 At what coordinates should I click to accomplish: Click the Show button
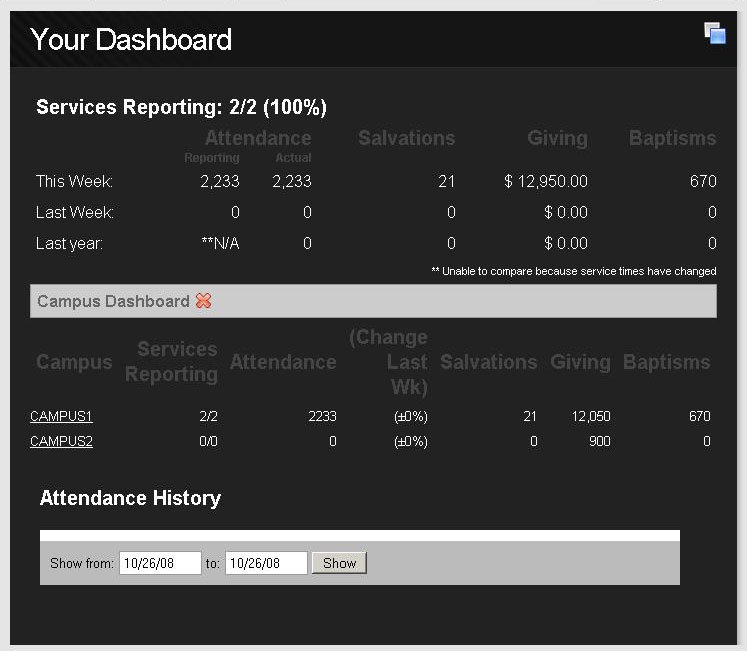point(339,563)
